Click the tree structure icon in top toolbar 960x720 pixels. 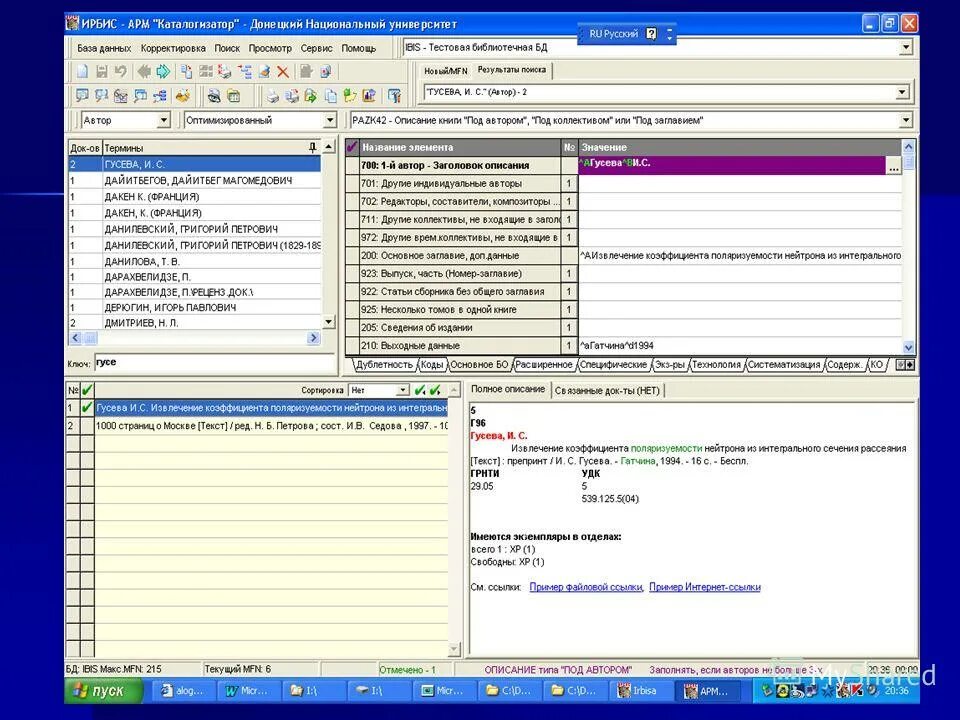click(245, 72)
